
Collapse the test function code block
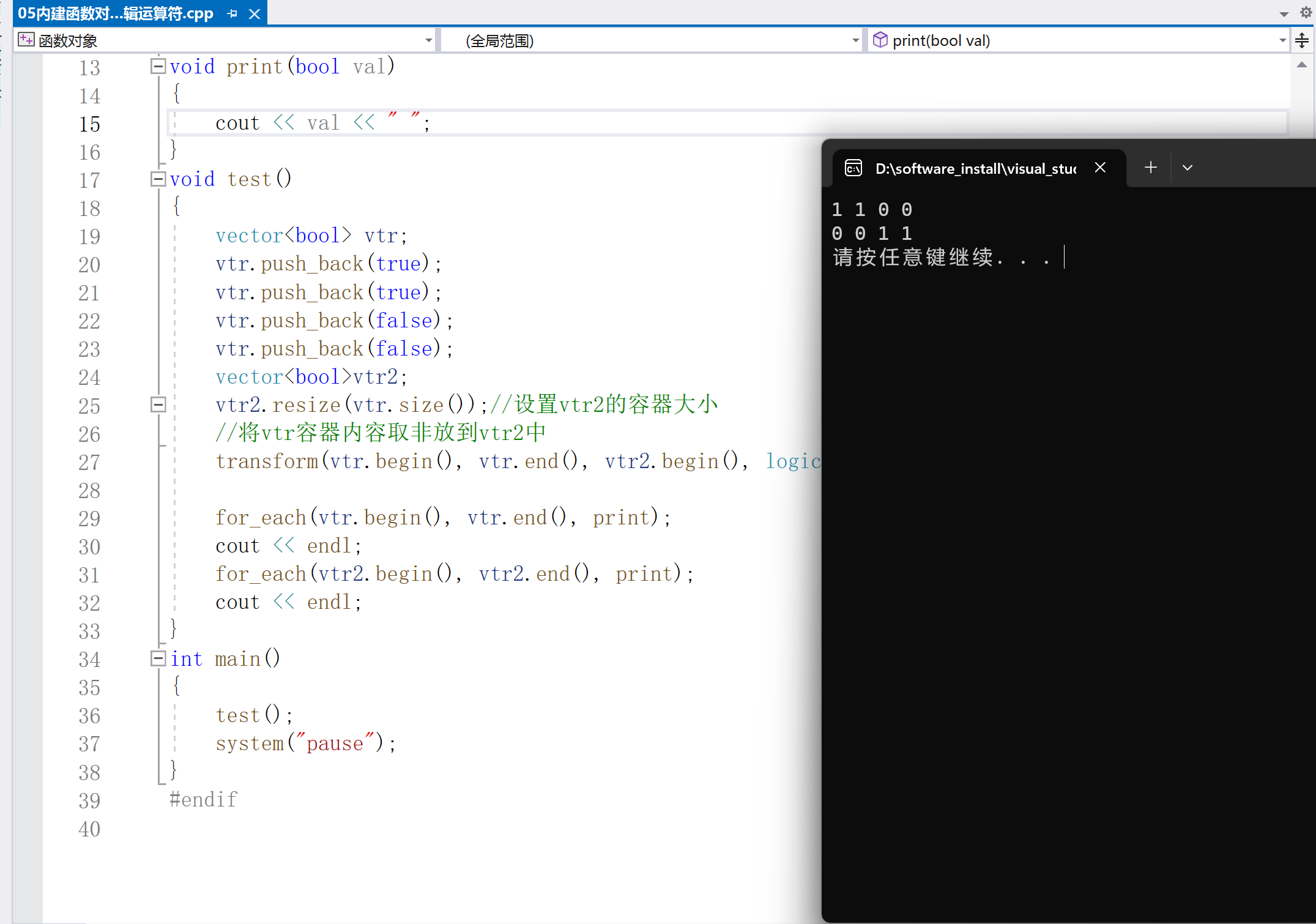(x=158, y=179)
